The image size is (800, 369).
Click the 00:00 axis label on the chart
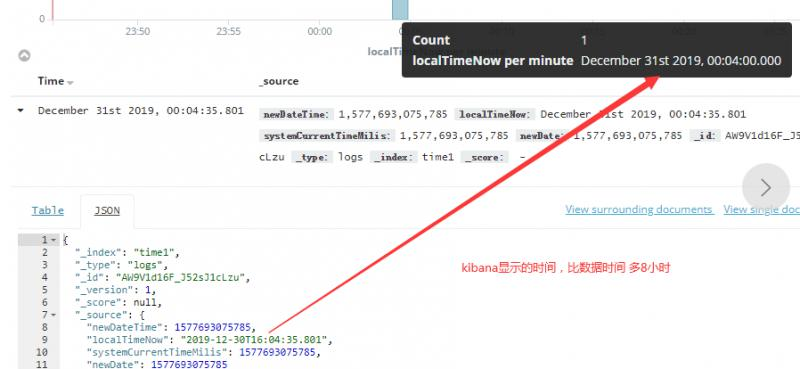(319, 31)
